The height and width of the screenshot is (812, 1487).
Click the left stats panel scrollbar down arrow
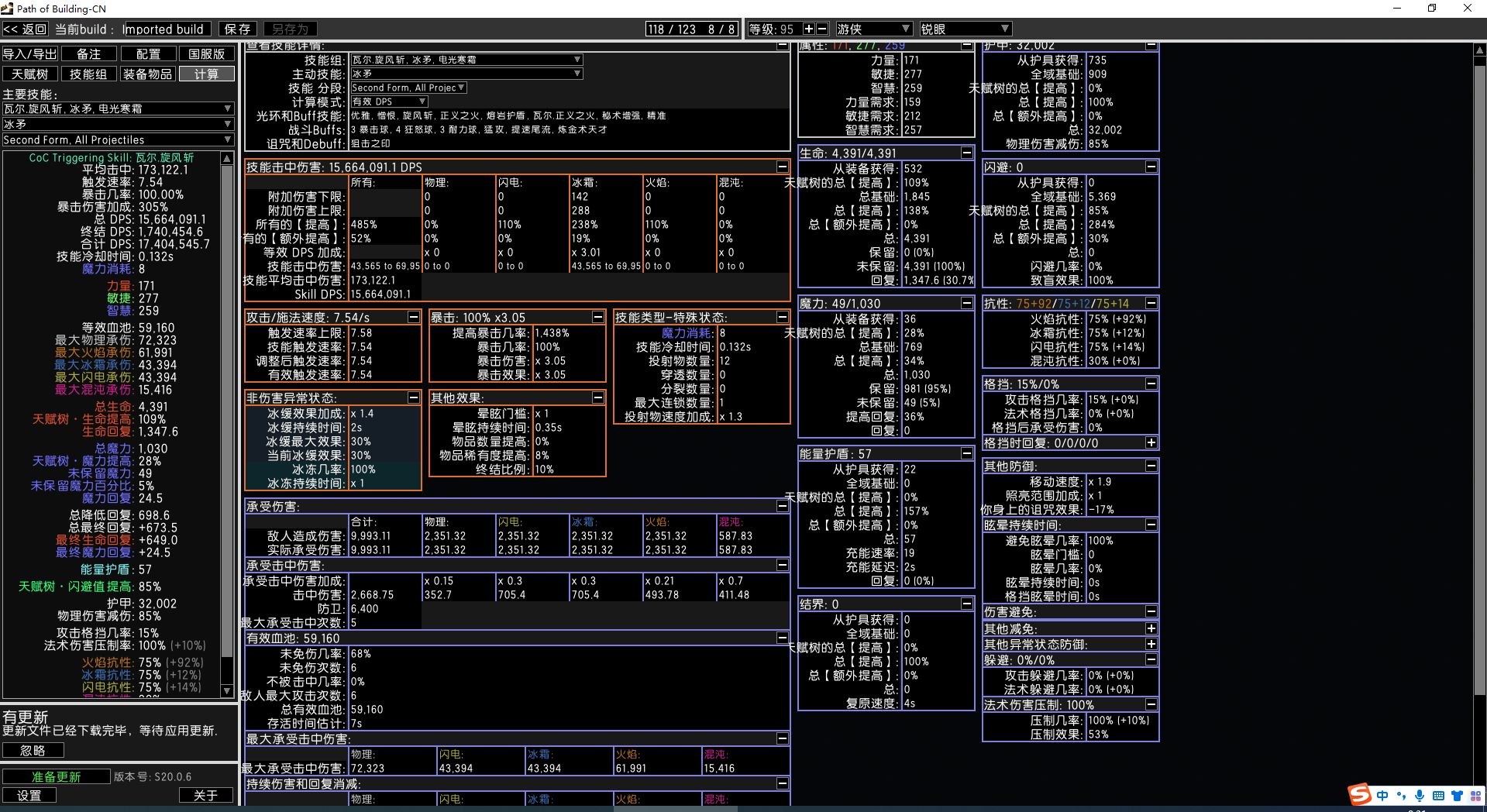(x=227, y=690)
